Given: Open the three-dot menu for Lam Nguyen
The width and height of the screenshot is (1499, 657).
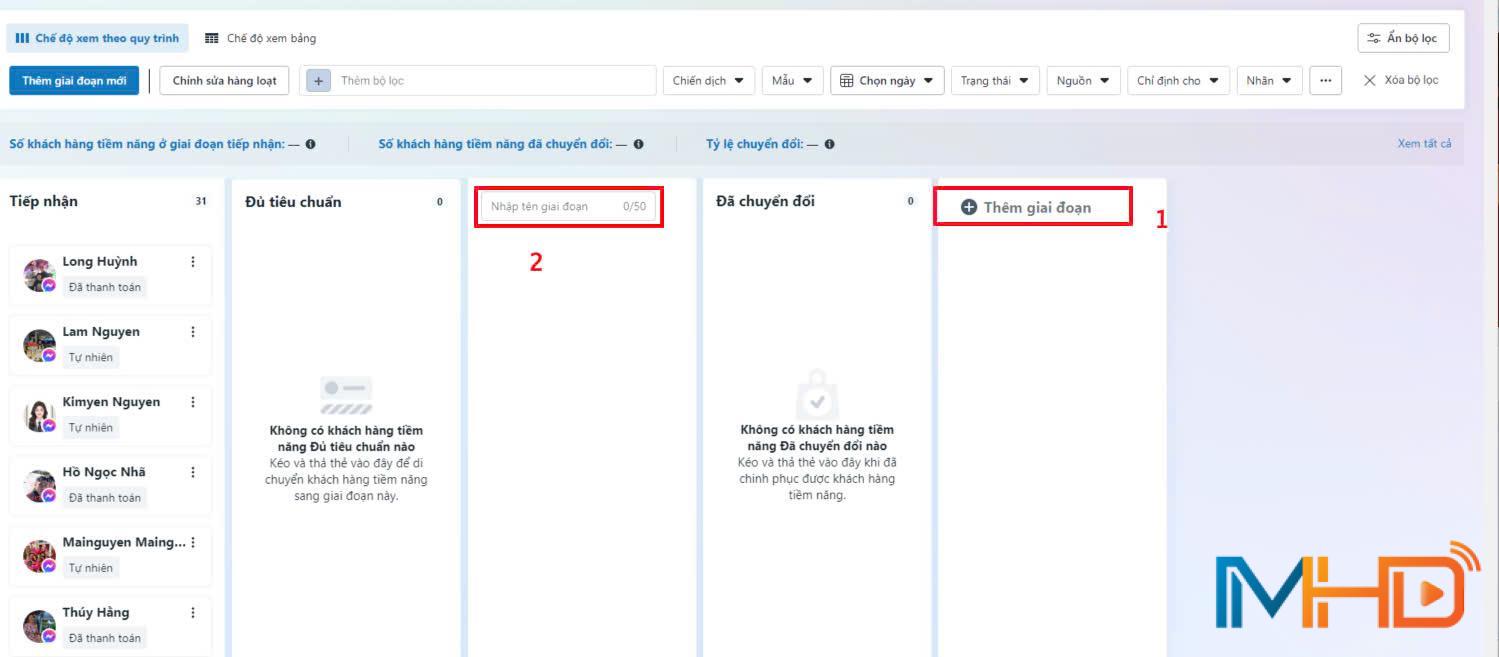Looking at the screenshot, I should tap(194, 331).
